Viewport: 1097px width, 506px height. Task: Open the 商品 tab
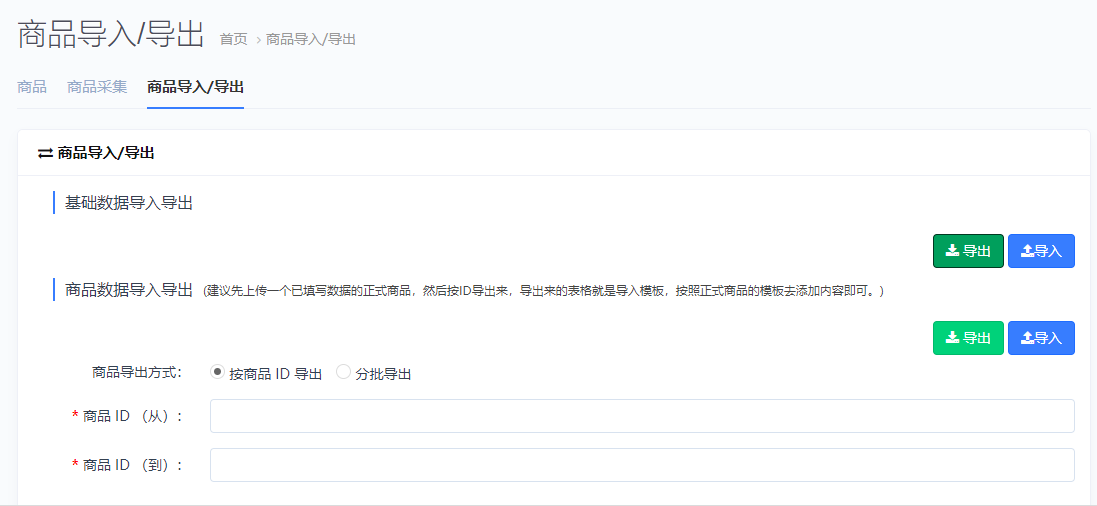click(x=31, y=87)
